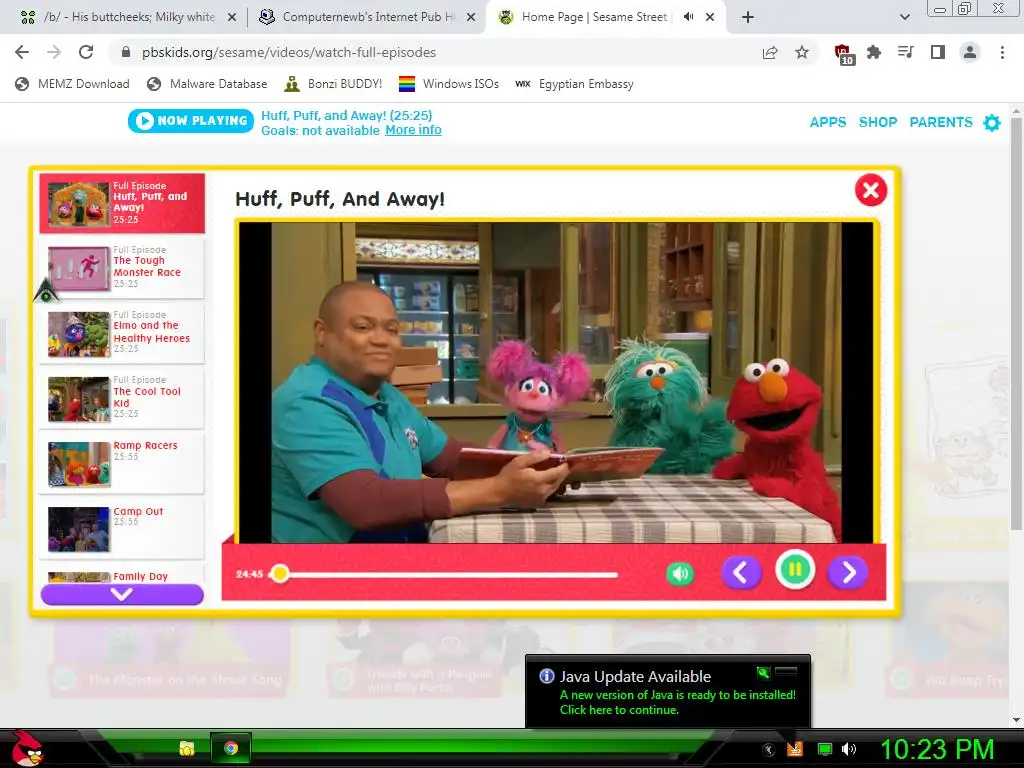The height and width of the screenshot is (768, 1024).
Task: Share this page via the share icon
Action: [770, 52]
